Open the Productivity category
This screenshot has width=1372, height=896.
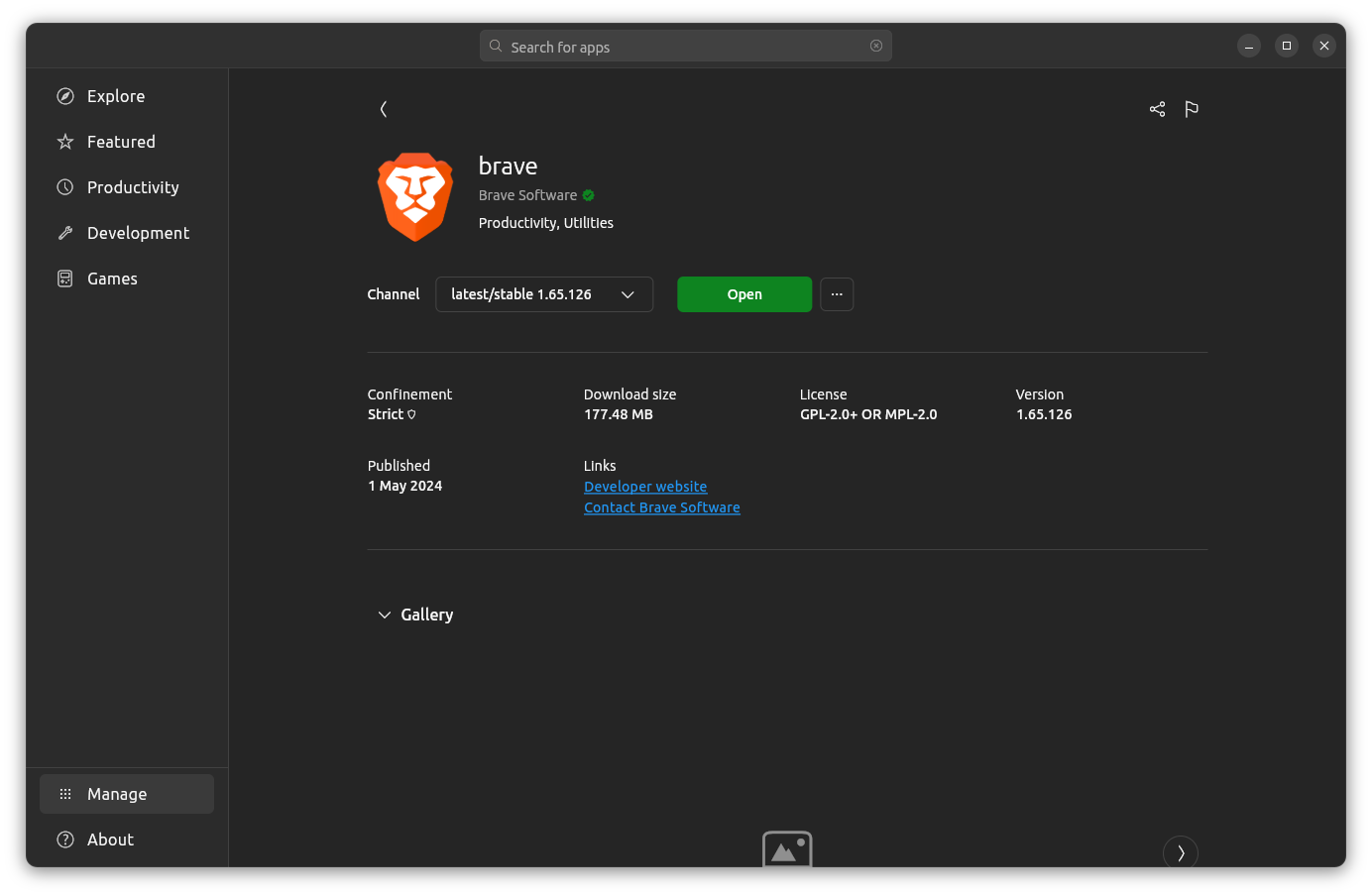tap(133, 187)
